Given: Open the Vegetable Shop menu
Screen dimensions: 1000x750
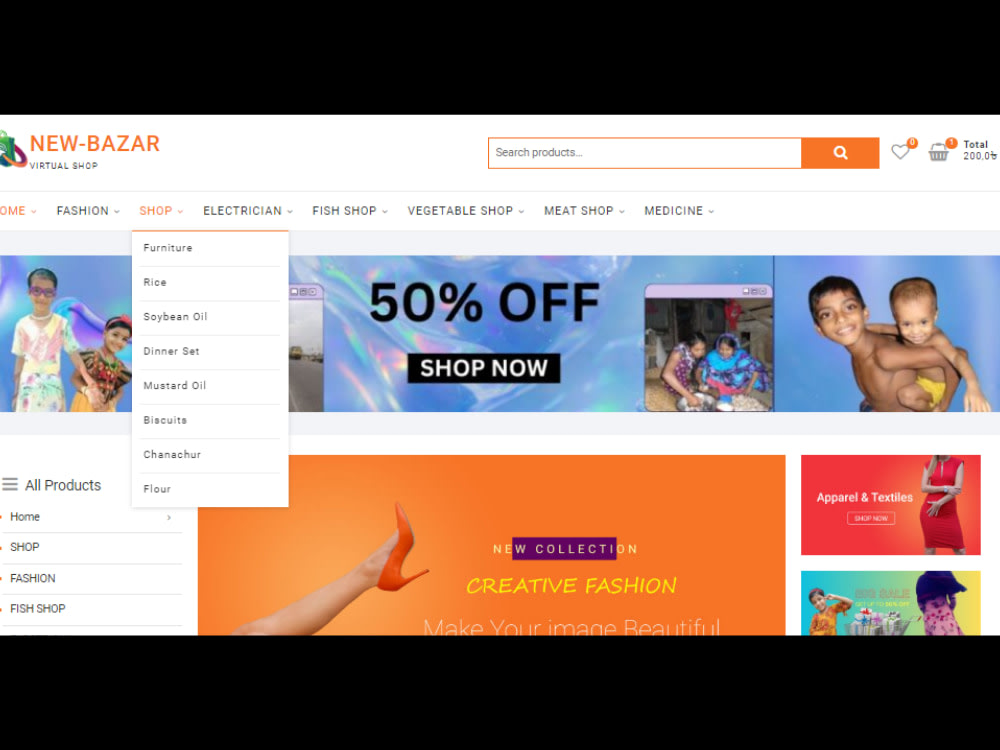Looking at the screenshot, I should pos(466,210).
